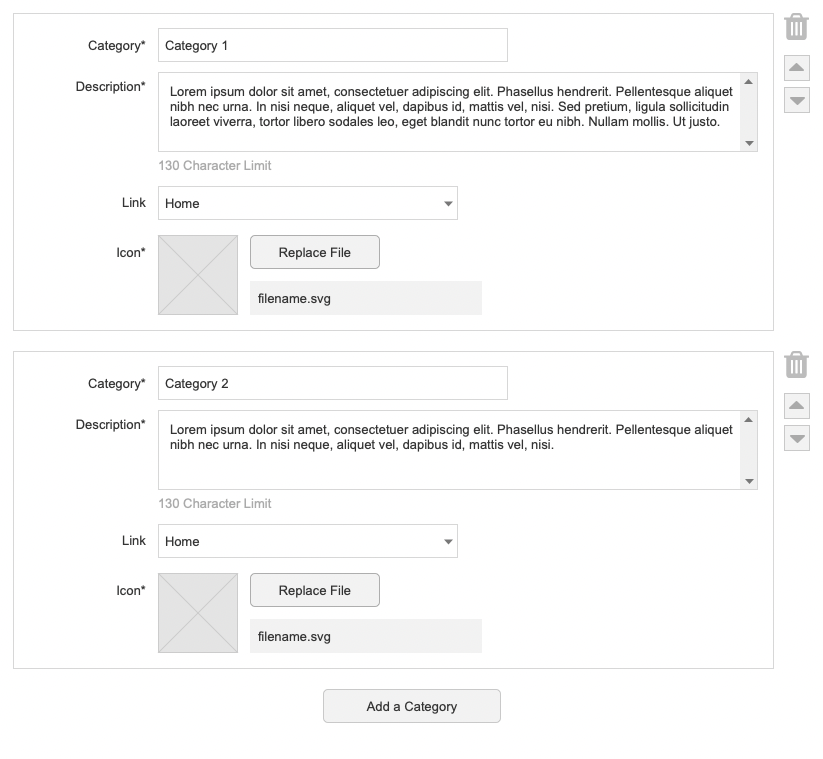The height and width of the screenshot is (759, 823).
Task: Click the Category 1 icon image placeholder
Action: point(198,275)
